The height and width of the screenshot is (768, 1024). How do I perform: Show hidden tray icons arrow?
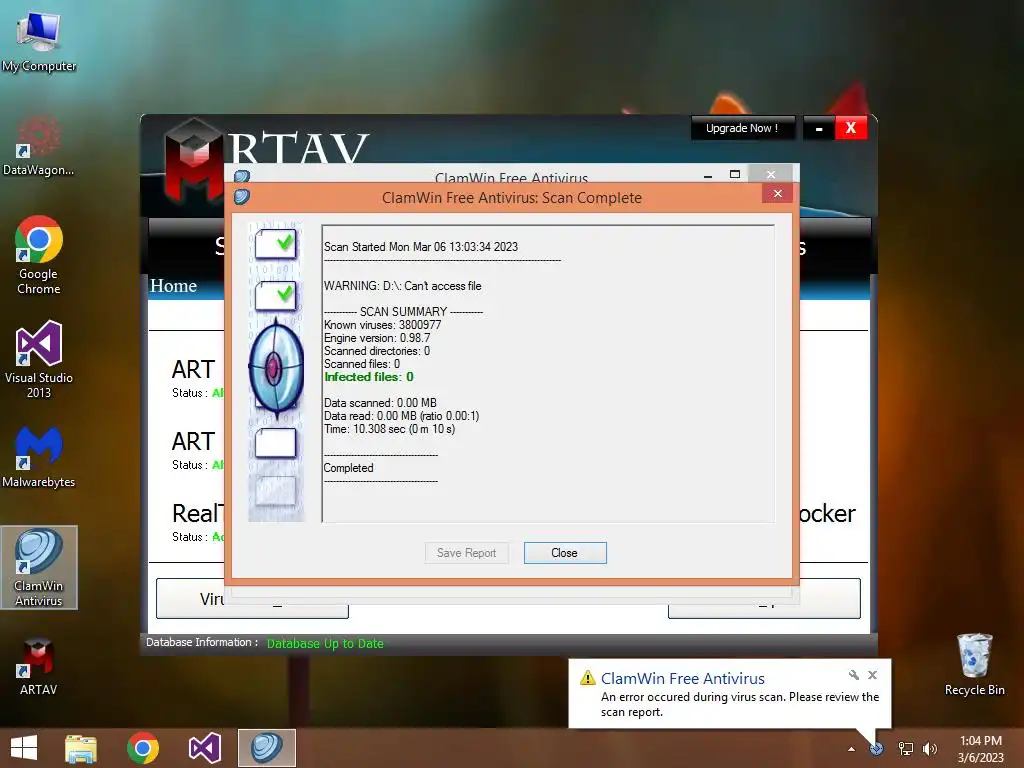point(851,749)
